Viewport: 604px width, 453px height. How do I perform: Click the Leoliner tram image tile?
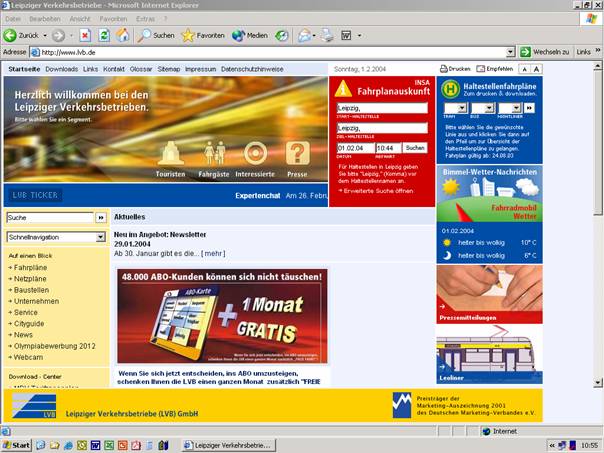(x=489, y=354)
